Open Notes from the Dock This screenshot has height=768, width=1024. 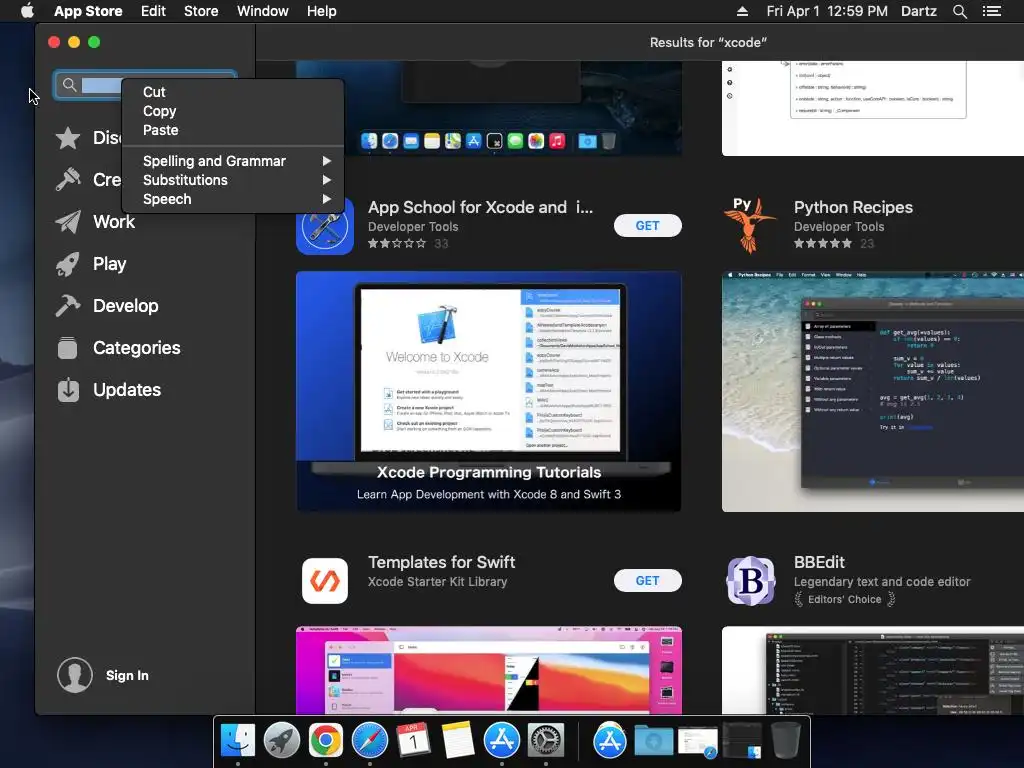(457, 741)
